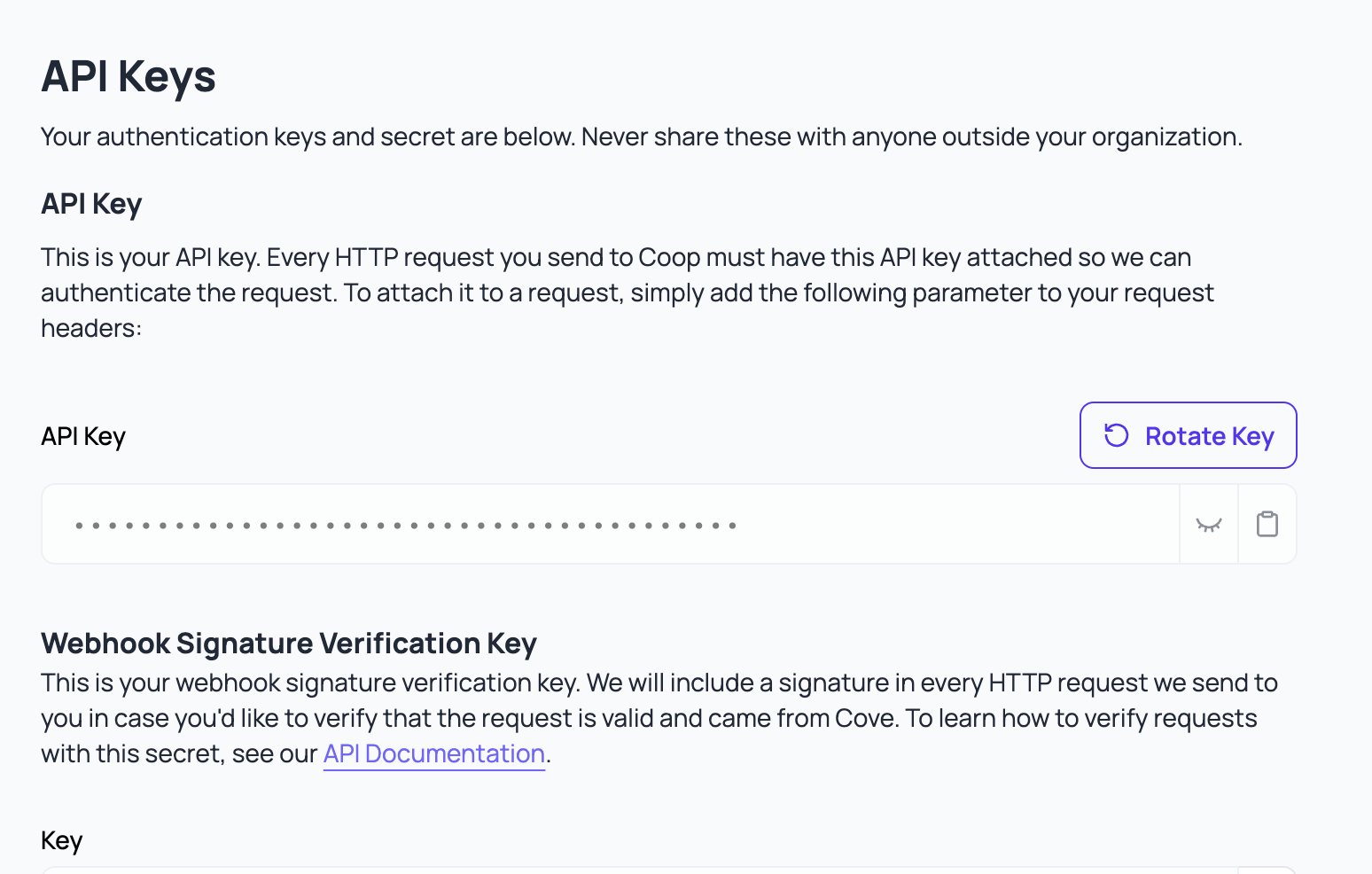Click the API Keys page title
The image size is (1372, 874).
pos(128,76)
